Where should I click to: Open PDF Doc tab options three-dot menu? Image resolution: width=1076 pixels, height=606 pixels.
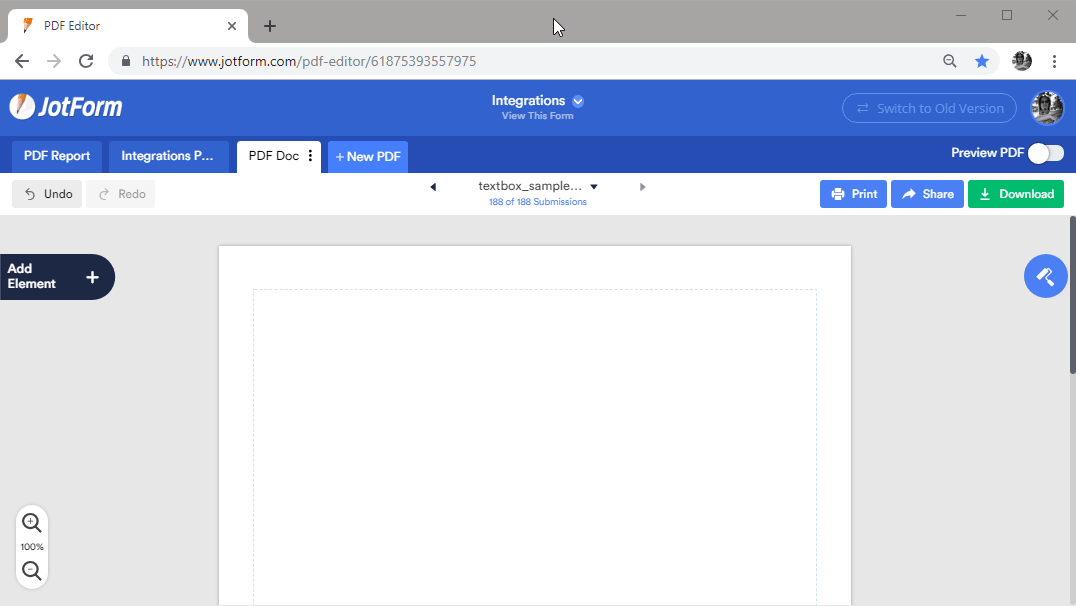[x=310, y=156]
